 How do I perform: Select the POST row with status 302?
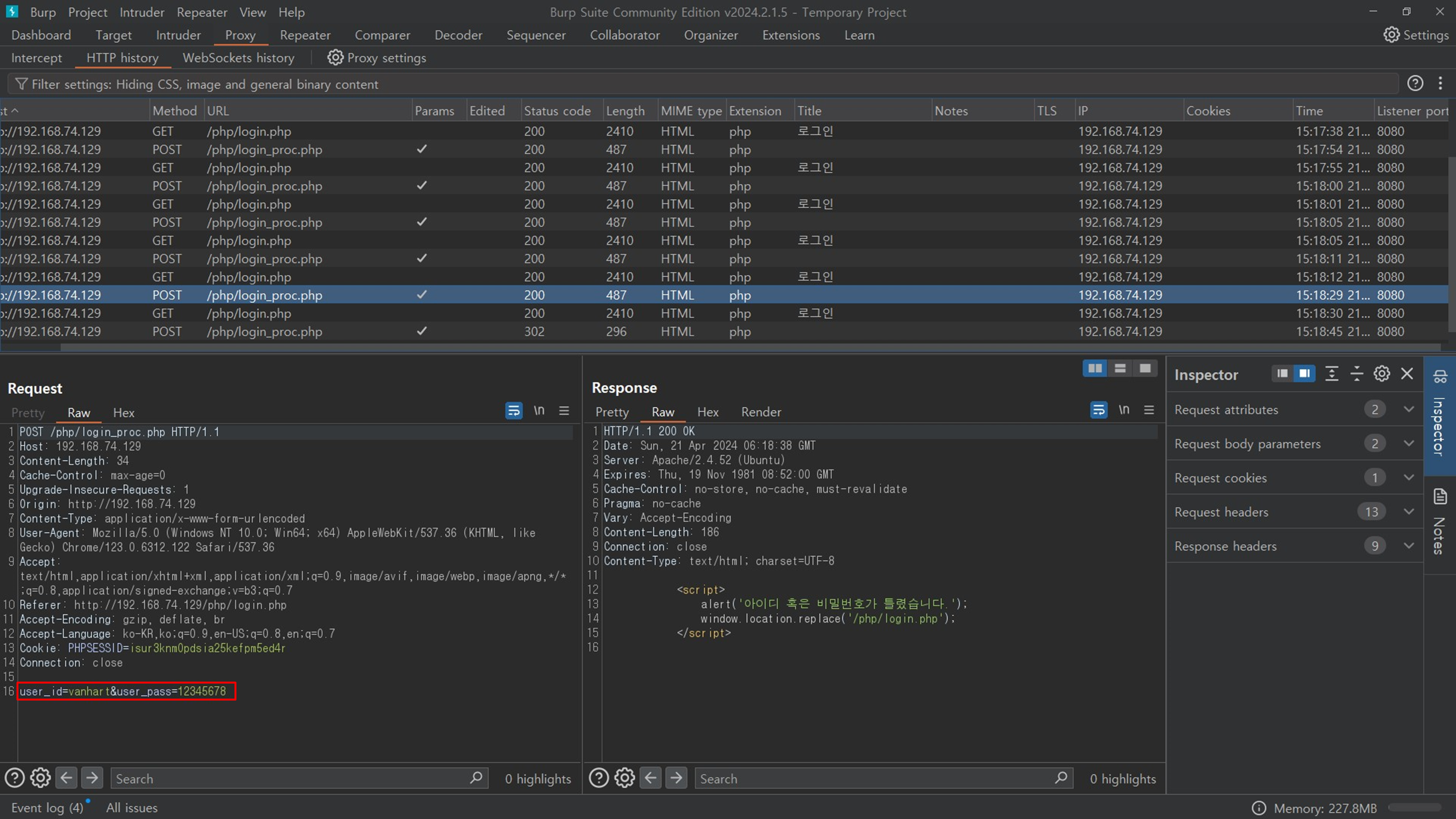(x=723, y=331)
